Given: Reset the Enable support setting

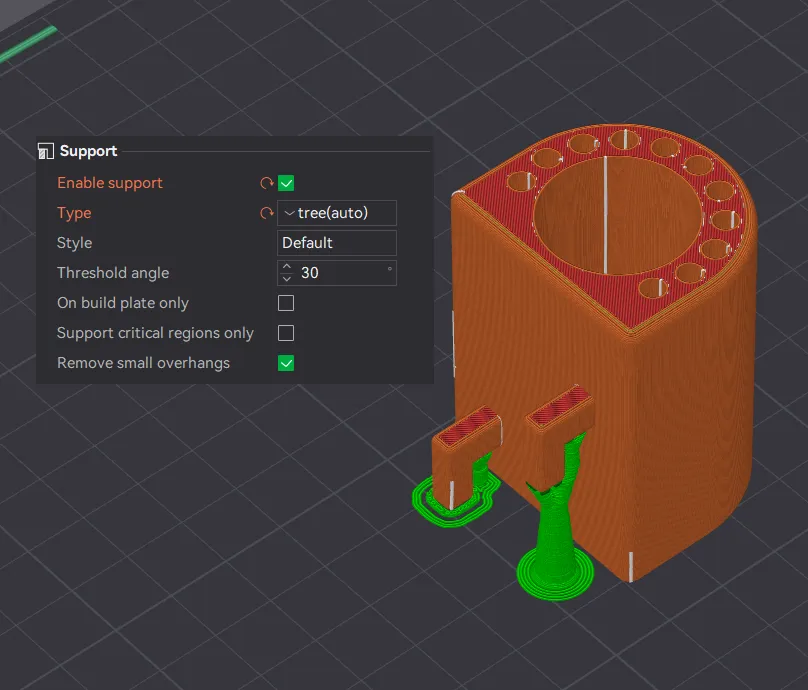Looking at the screenshot, I should click(266, 183).
